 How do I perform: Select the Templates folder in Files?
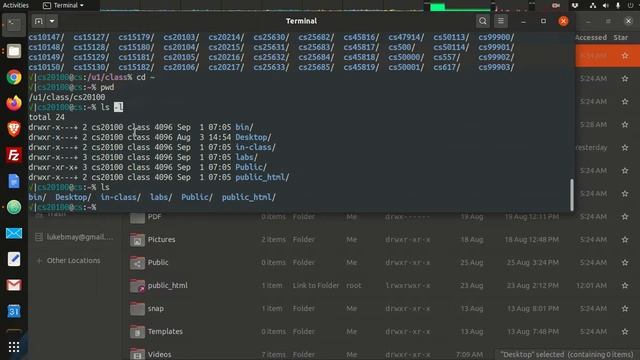[x=165, y=331]
